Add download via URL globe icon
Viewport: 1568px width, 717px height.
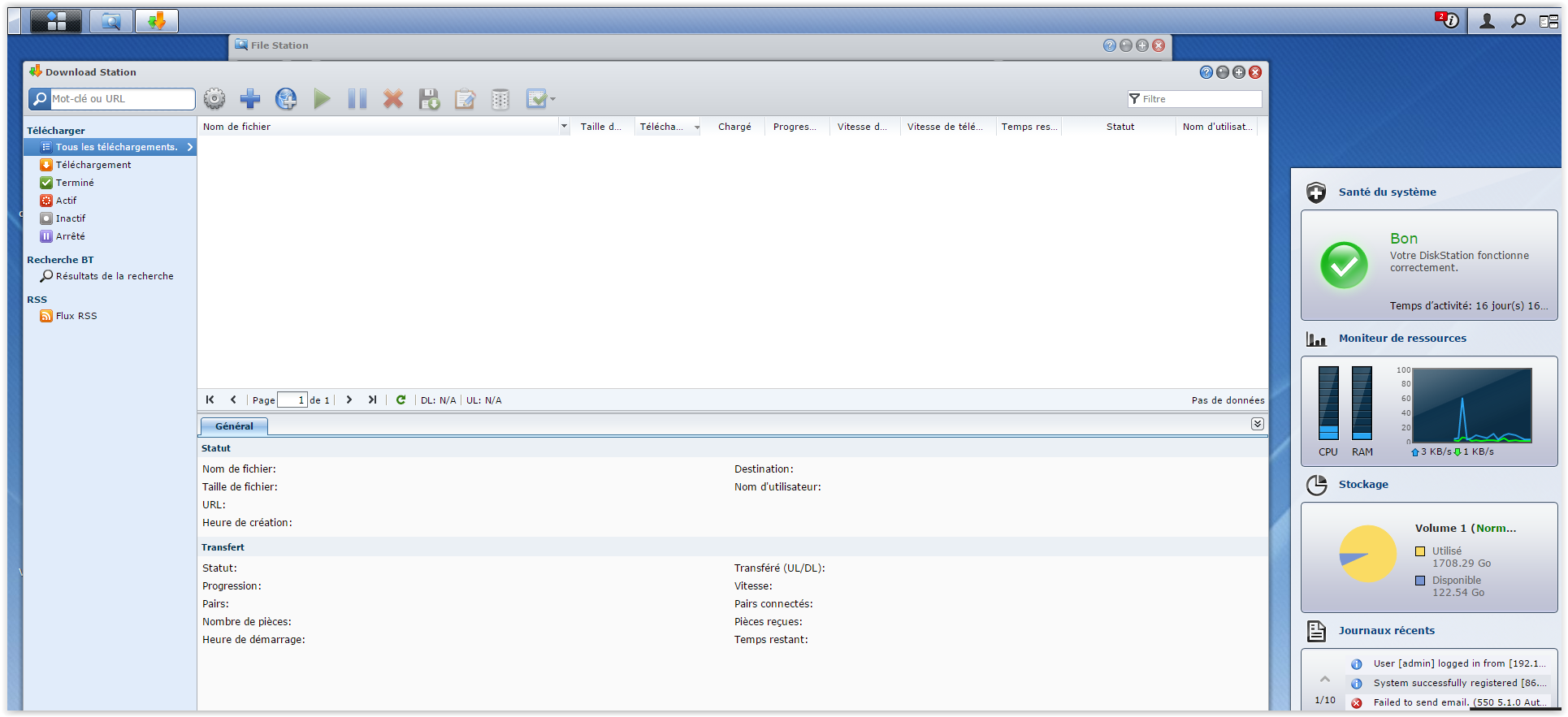(x=286, y=99)
